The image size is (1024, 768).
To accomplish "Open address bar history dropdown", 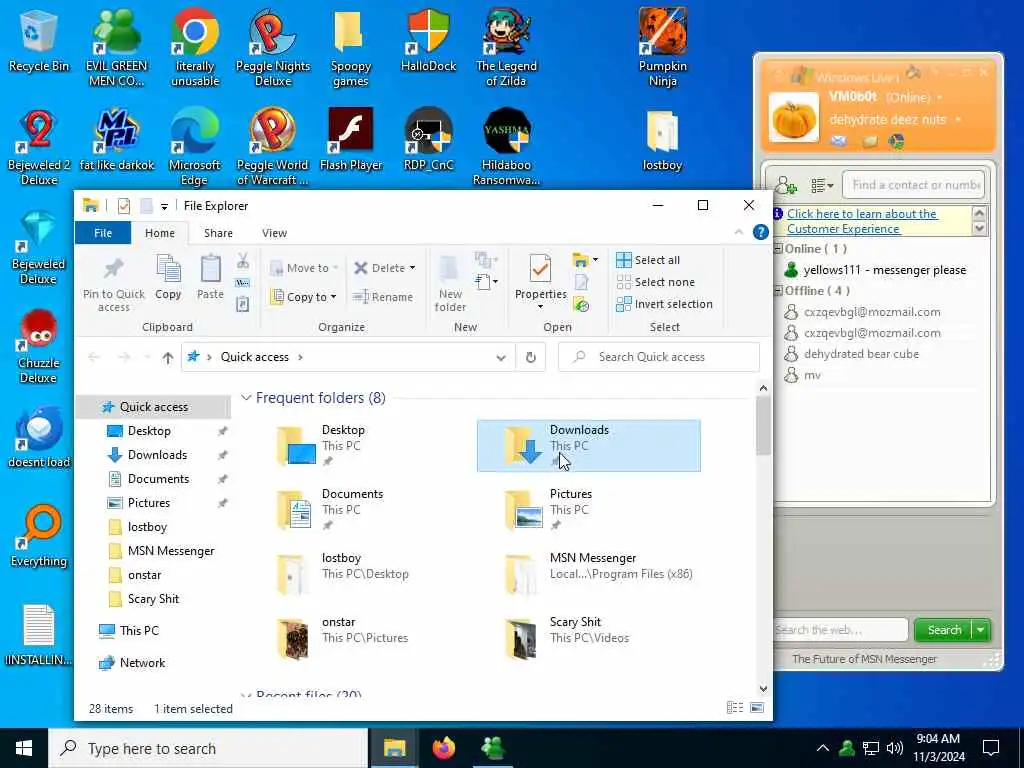I will point(501,357).
